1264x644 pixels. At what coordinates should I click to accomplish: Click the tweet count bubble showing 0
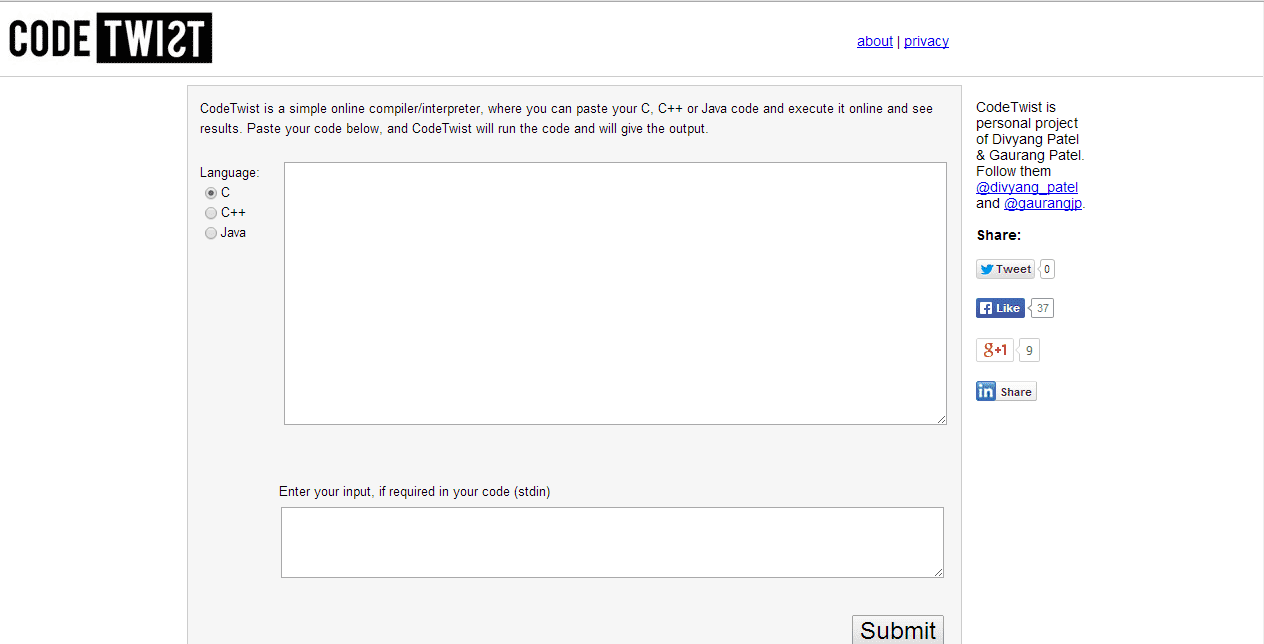(x=1047, y=269)
